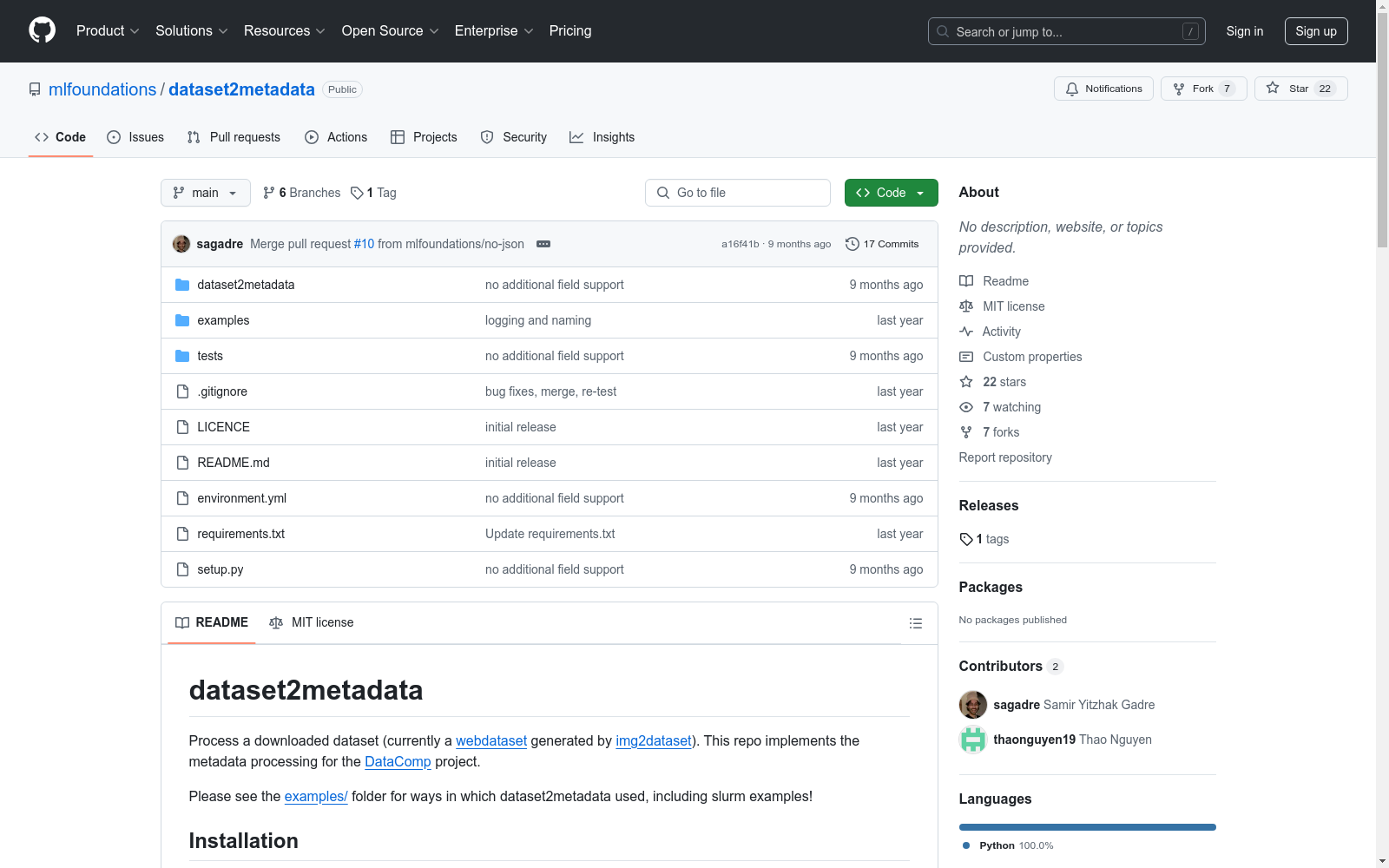Switch to the Pull requests tab
1389x868 pixels.
[x=234, y=137]
